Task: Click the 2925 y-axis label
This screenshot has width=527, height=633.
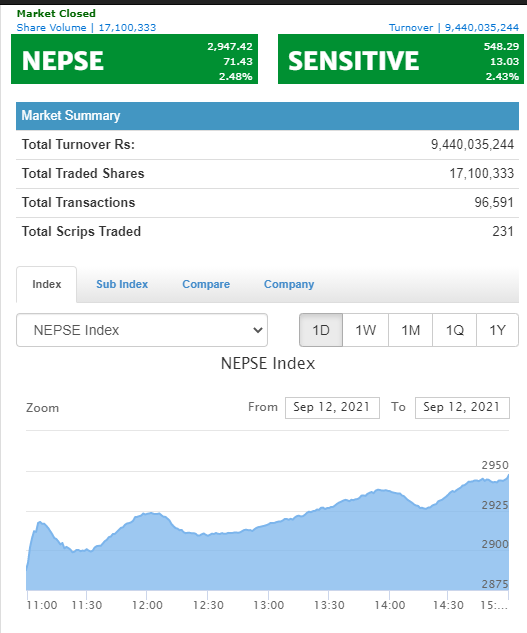Action: pos(495,505)
